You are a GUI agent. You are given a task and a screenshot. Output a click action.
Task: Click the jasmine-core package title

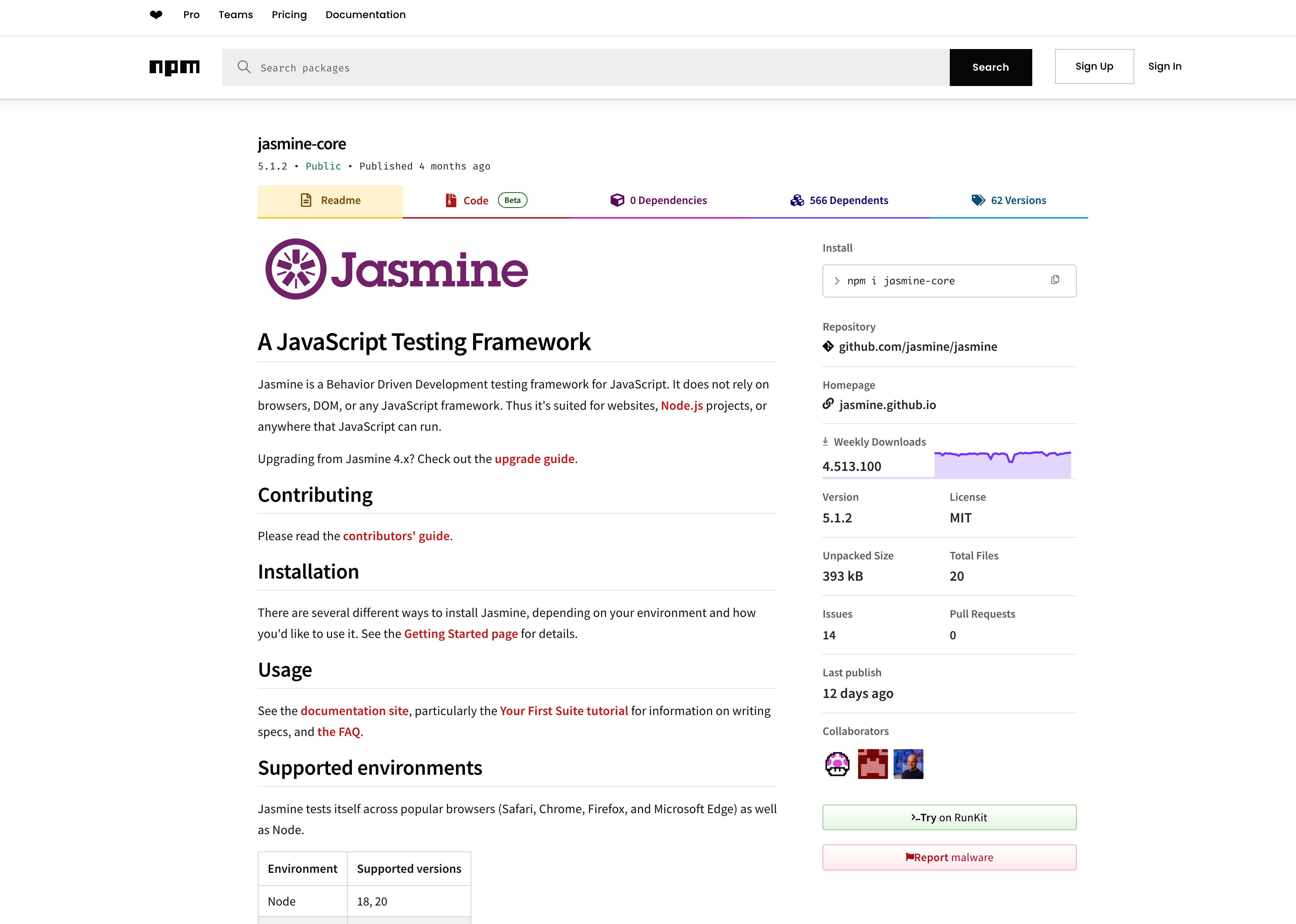301,143
